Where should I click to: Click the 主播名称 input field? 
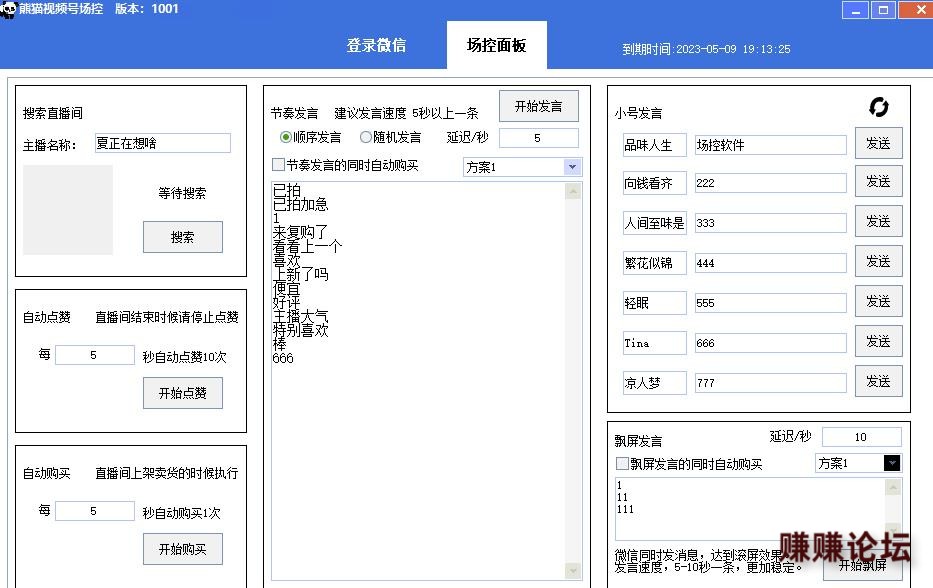(x=162, y=143)
